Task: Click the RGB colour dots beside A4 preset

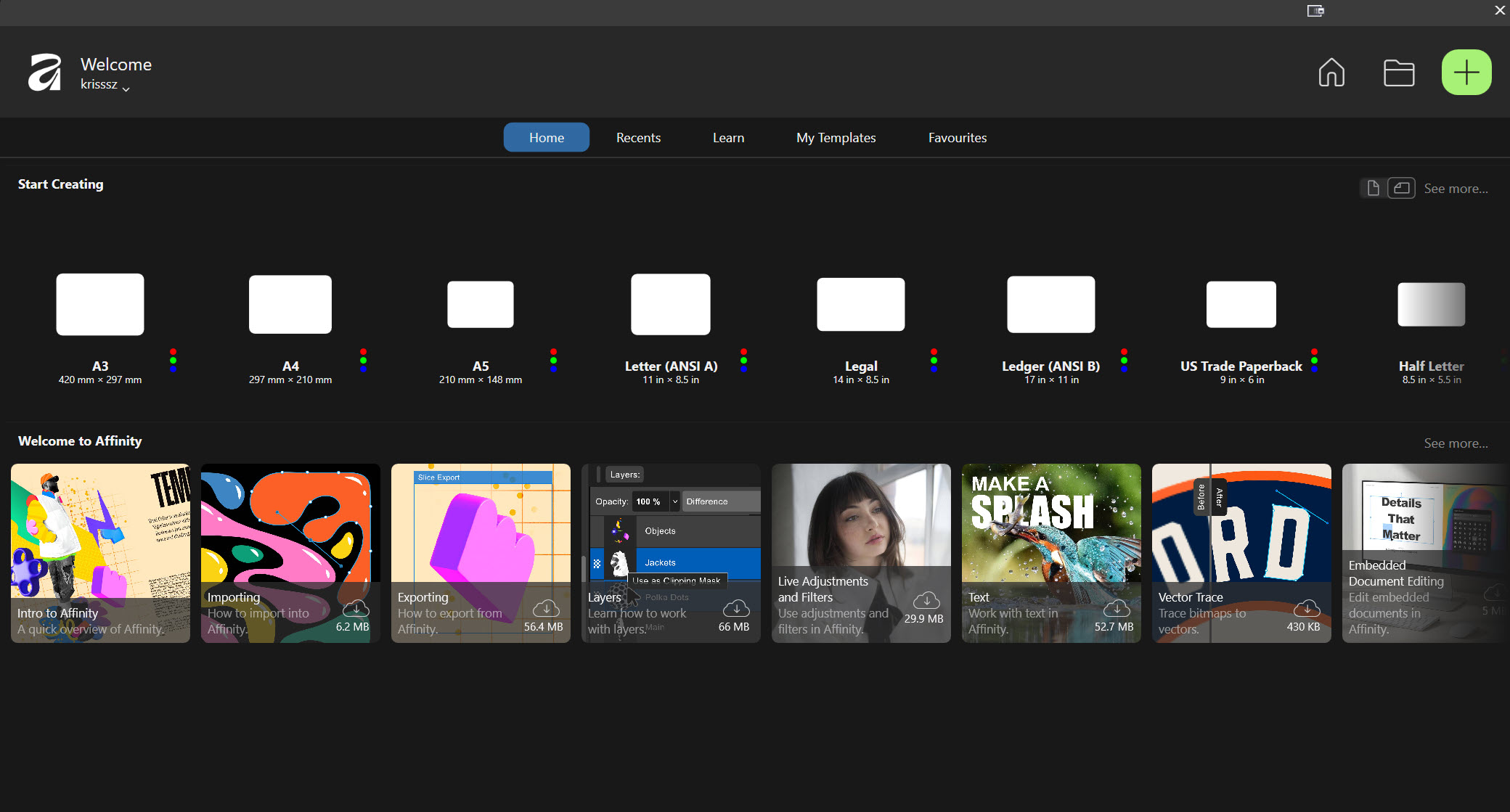Action: (363, 360)
